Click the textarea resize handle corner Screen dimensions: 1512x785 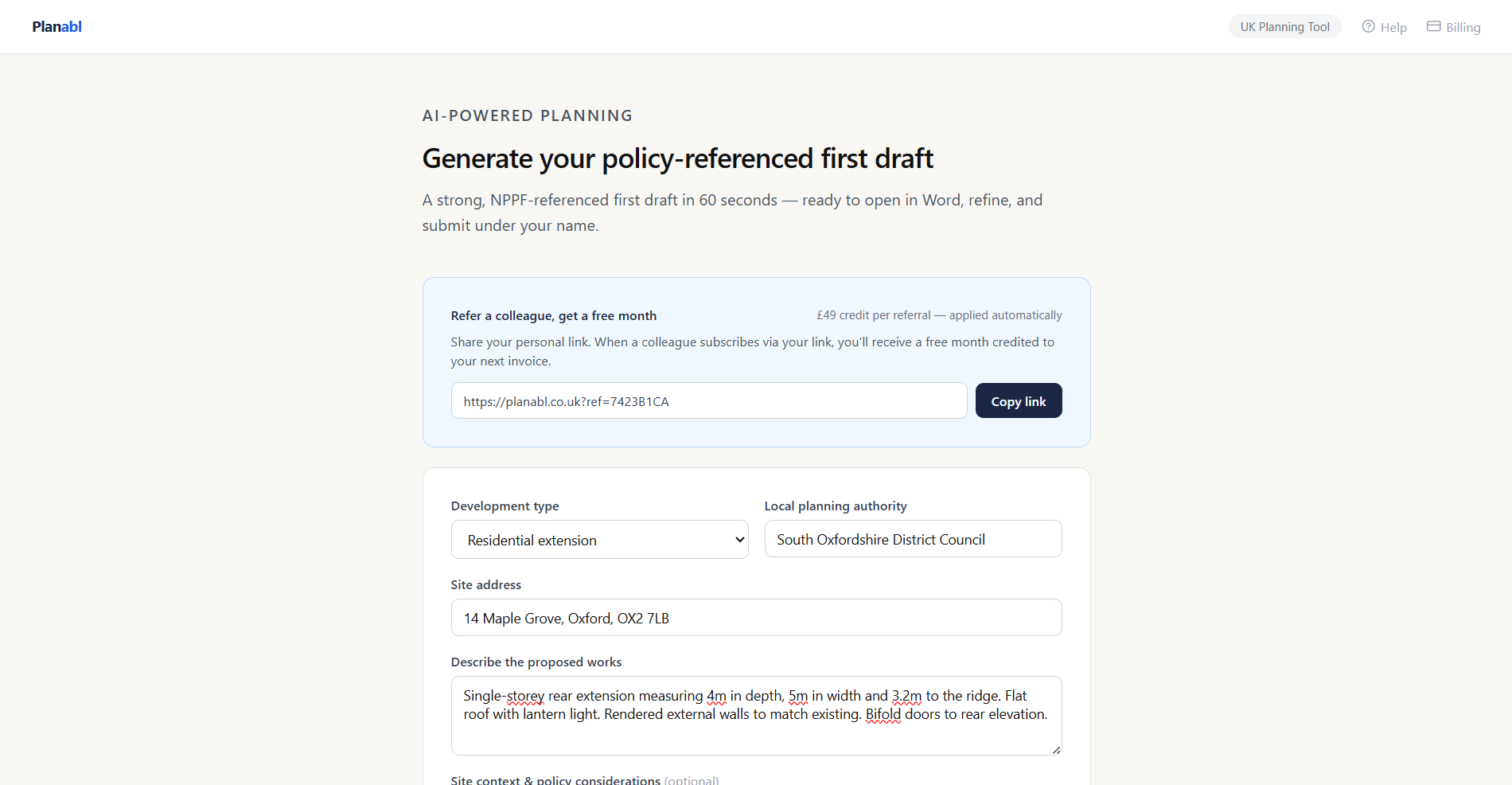1056,750
